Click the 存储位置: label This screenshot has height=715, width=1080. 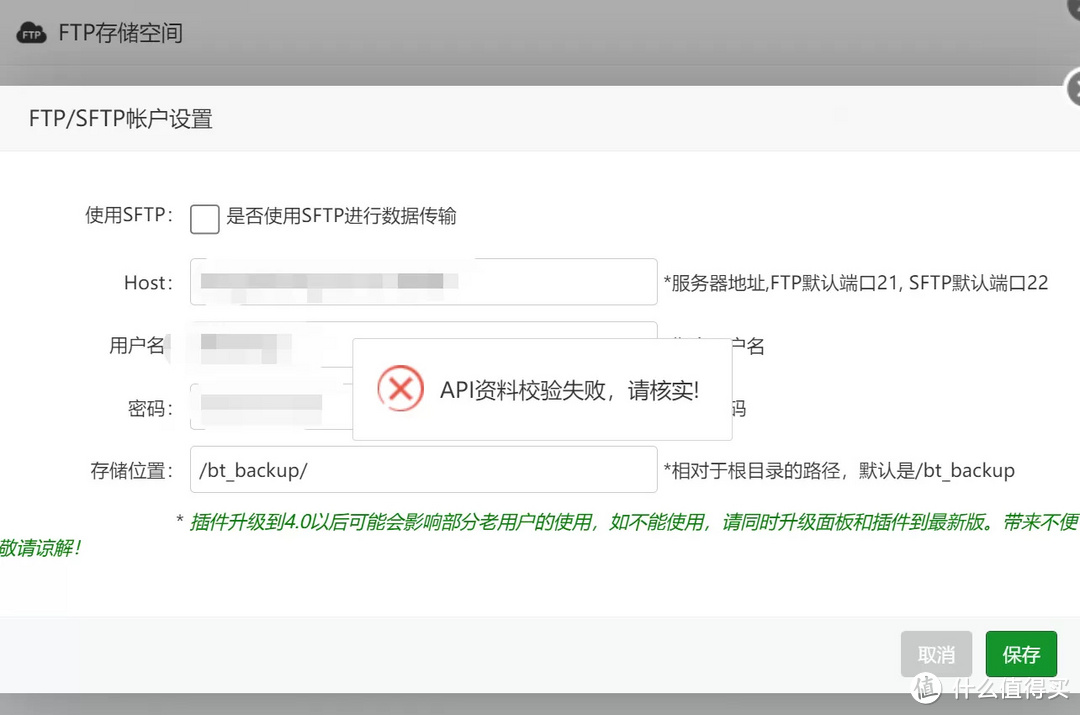point(132,471)
